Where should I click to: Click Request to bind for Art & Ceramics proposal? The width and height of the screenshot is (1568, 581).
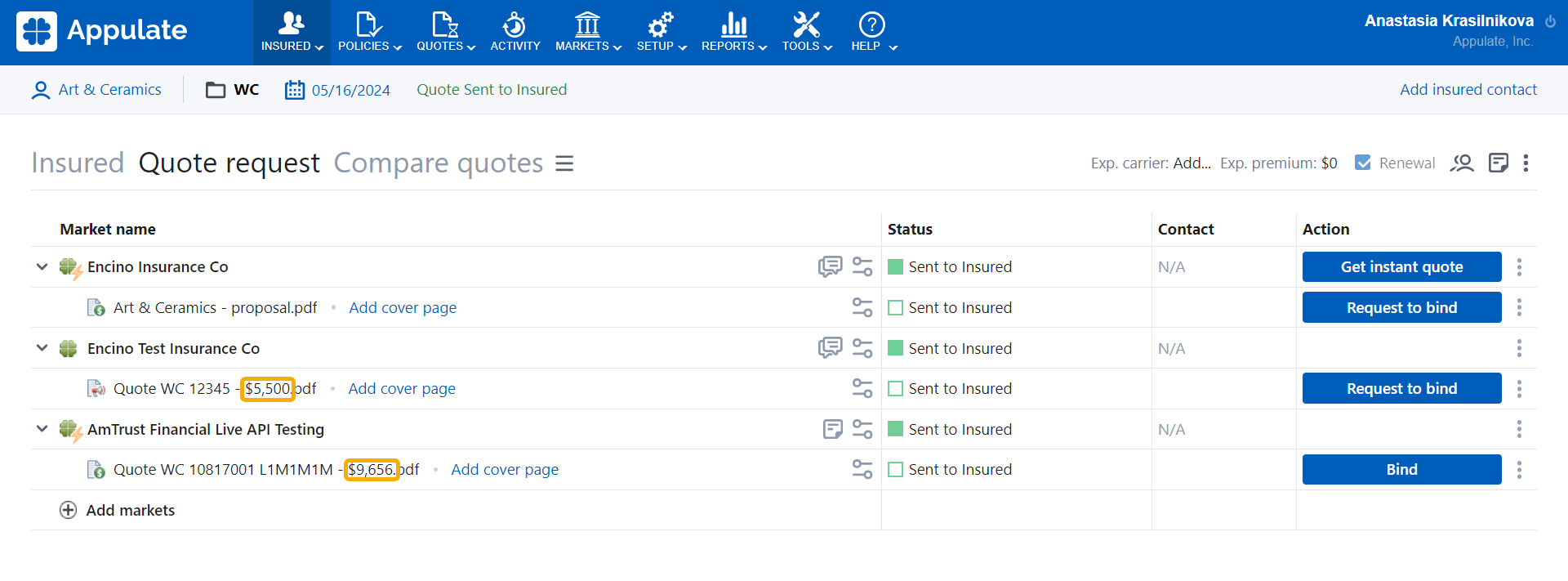point(1401,307)
